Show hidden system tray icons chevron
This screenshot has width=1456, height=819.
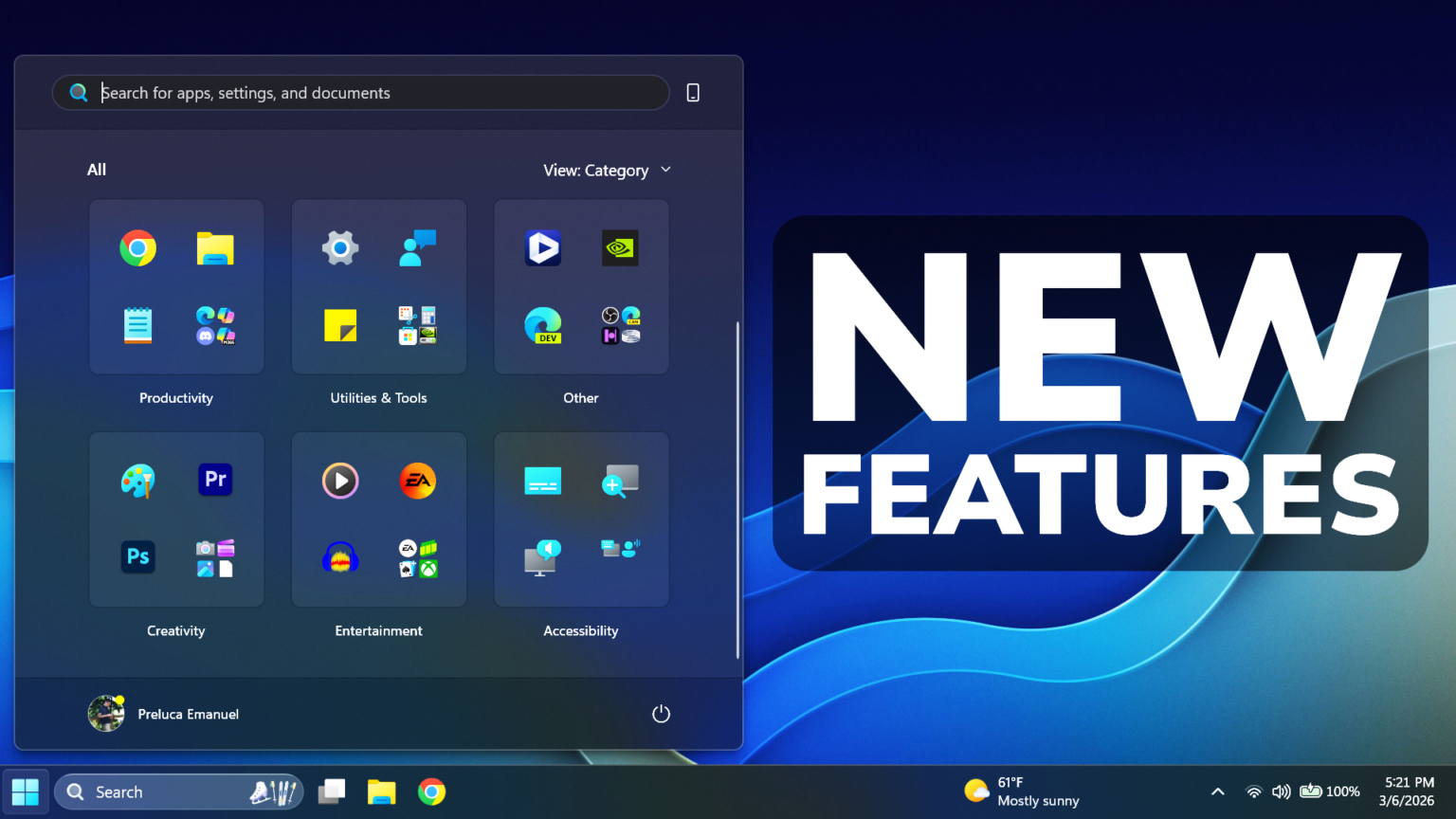point(1218,792)
